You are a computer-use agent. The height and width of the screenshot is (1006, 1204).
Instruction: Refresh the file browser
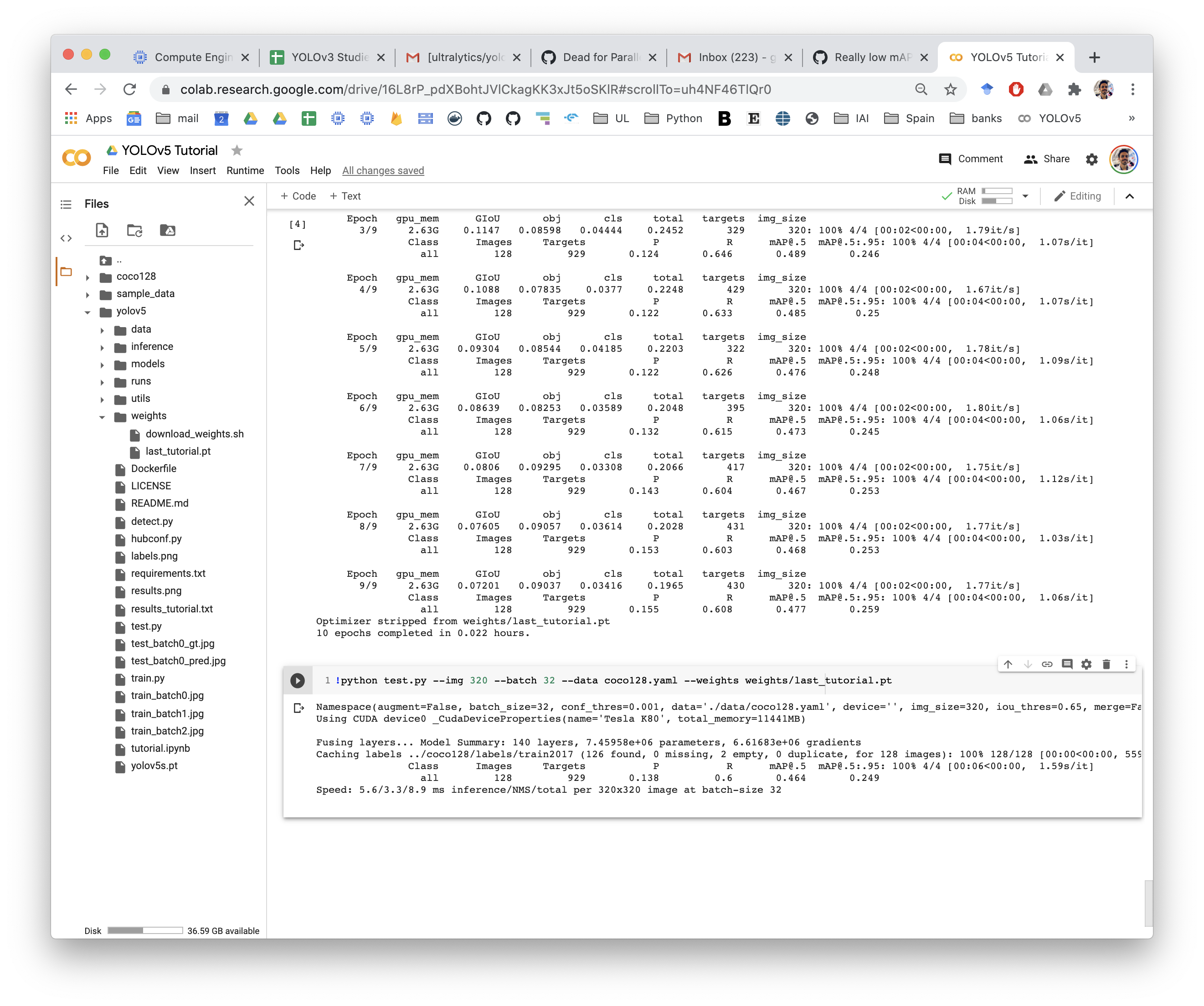[134, 231]
